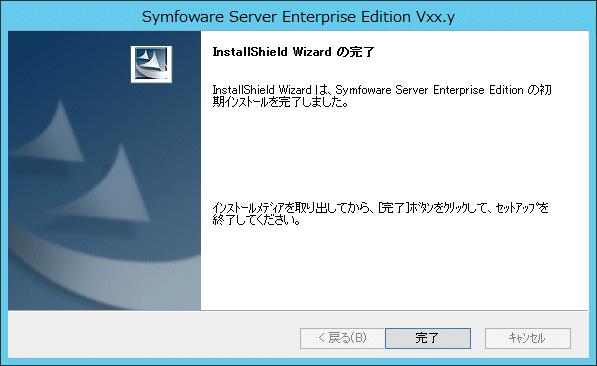Click 期インストールを完了しました text line
The height and width of the screenshot is (366, 597).
(x=281, y=102)
